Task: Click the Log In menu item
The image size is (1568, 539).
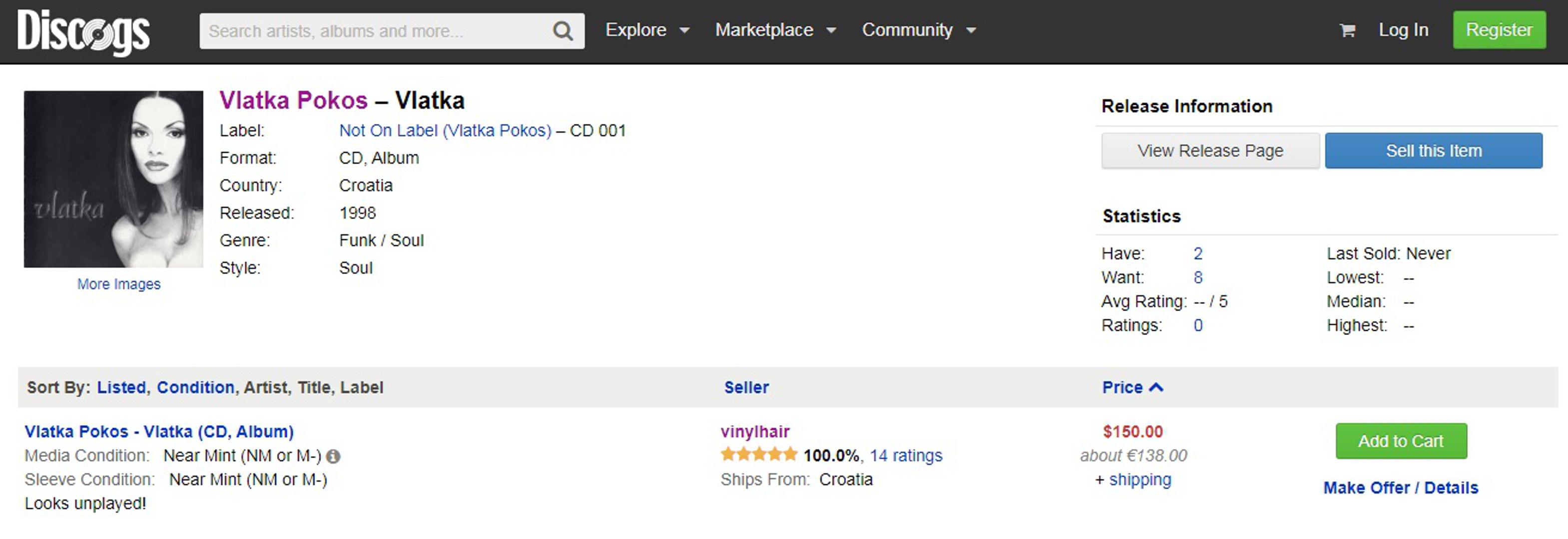Action: click(1403, 30)
